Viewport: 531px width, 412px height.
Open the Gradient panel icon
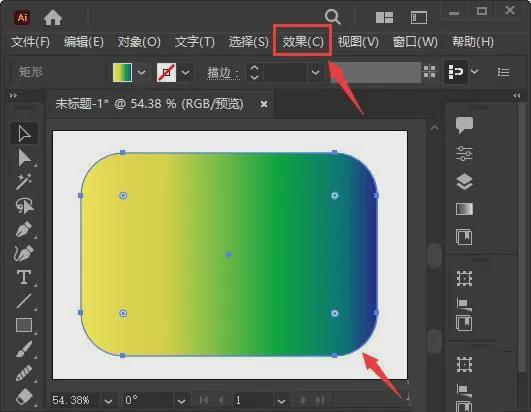click(x=464, y=209)
